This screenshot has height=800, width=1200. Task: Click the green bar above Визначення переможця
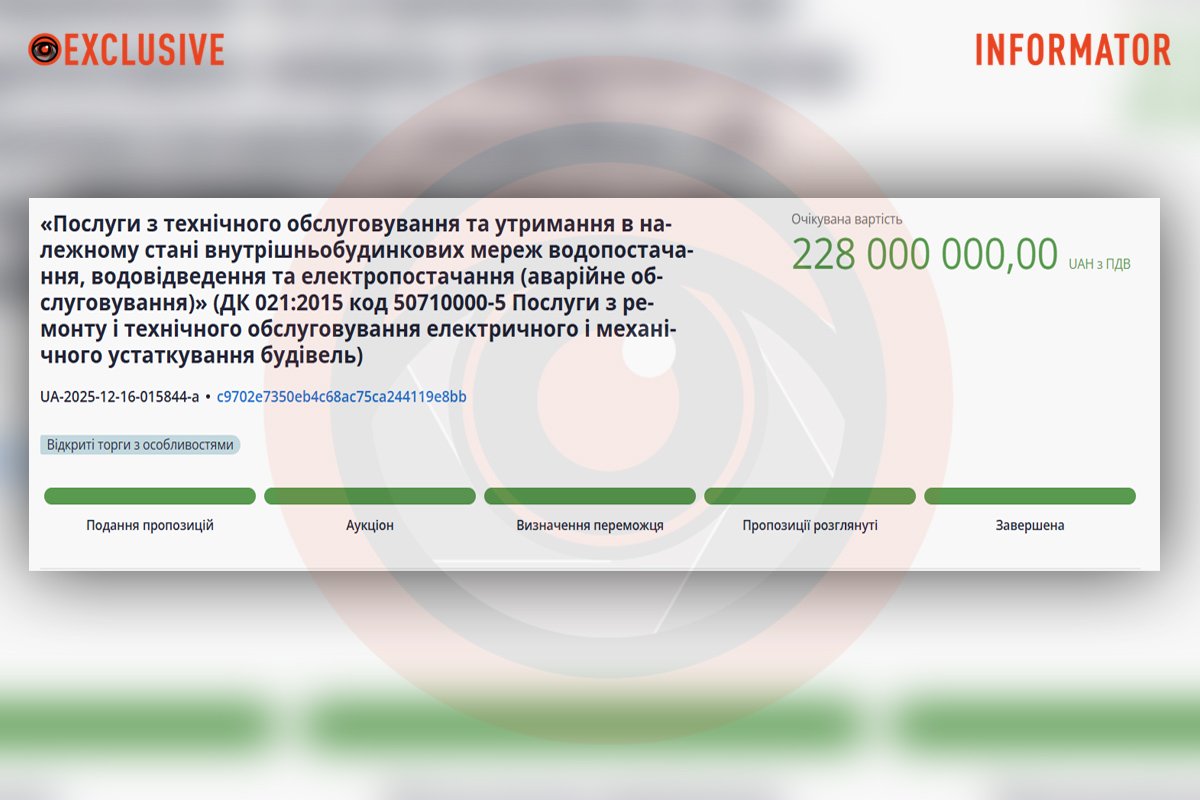pos(590,496)
